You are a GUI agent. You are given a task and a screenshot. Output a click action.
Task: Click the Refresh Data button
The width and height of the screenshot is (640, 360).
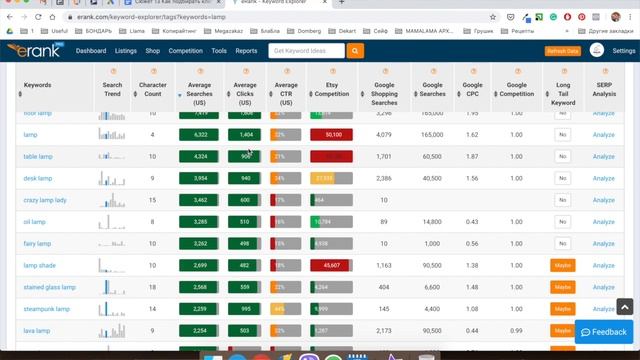click(x=562, y=51)
